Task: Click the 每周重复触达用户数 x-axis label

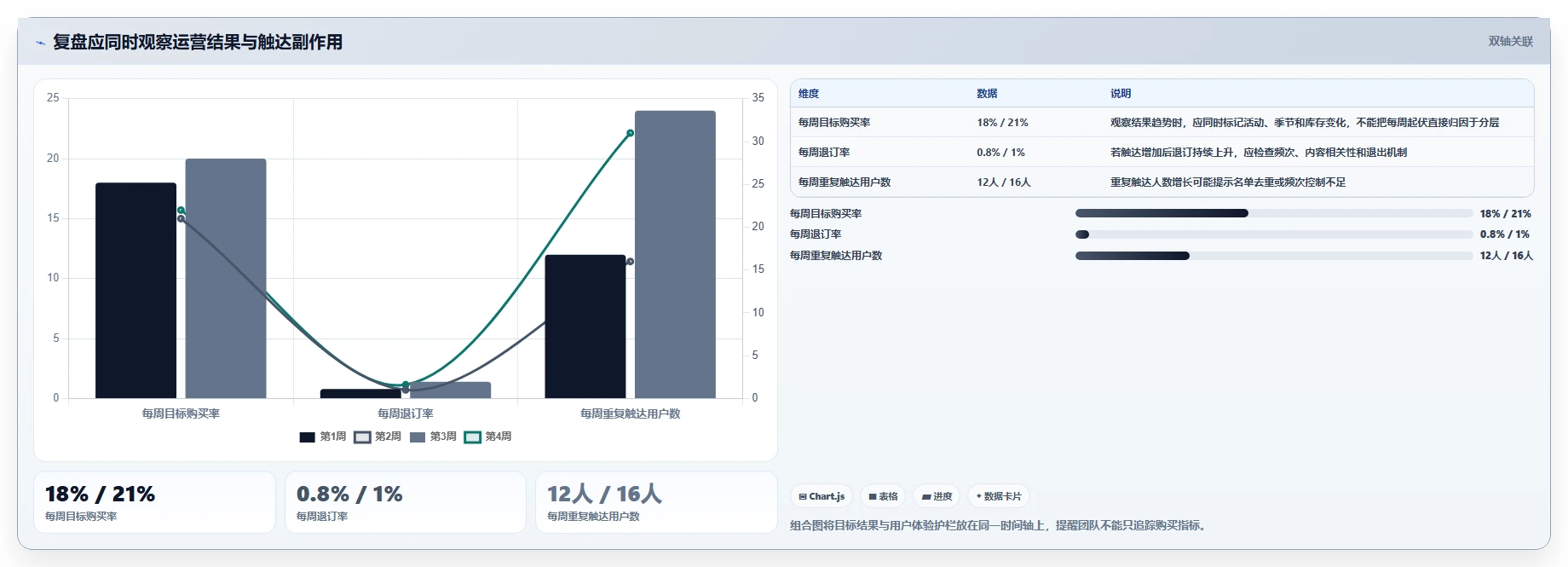Action: pos(631,414)
